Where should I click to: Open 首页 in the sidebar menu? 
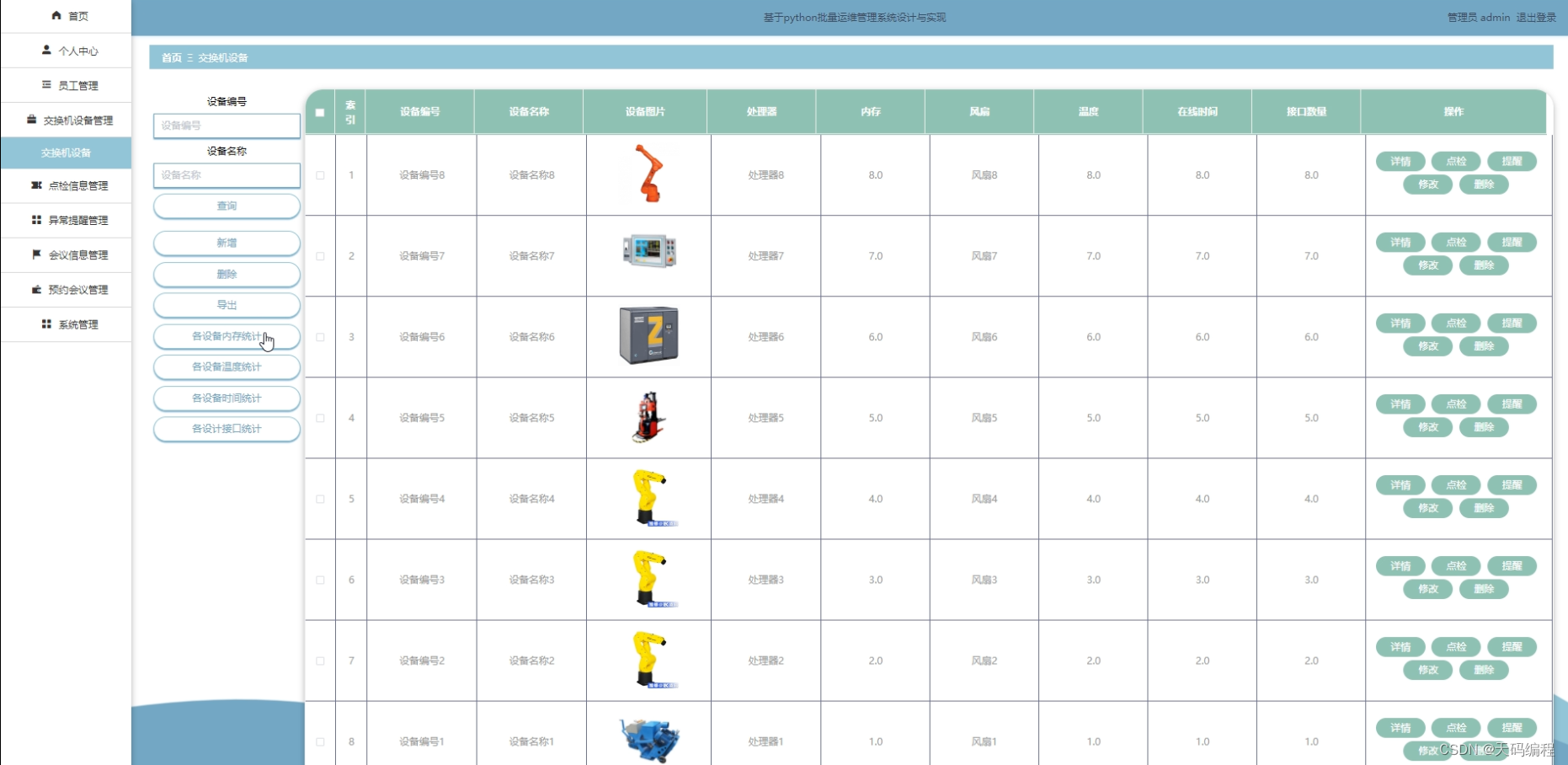tap(66, 16)
